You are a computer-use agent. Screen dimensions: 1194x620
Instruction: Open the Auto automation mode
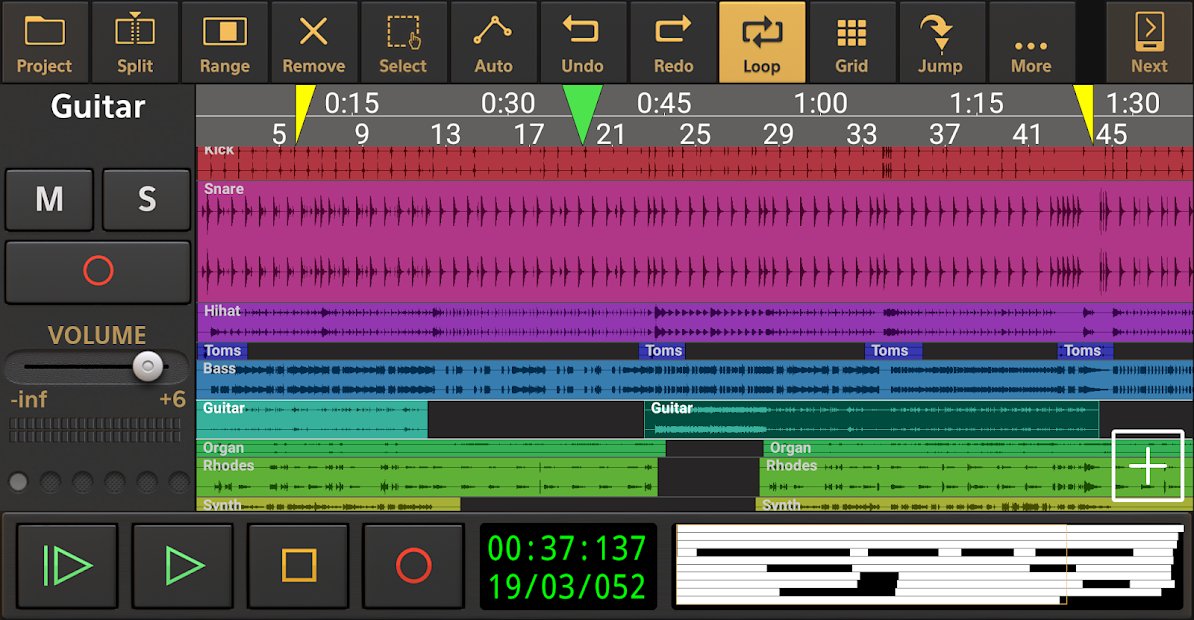coord(494,40)
